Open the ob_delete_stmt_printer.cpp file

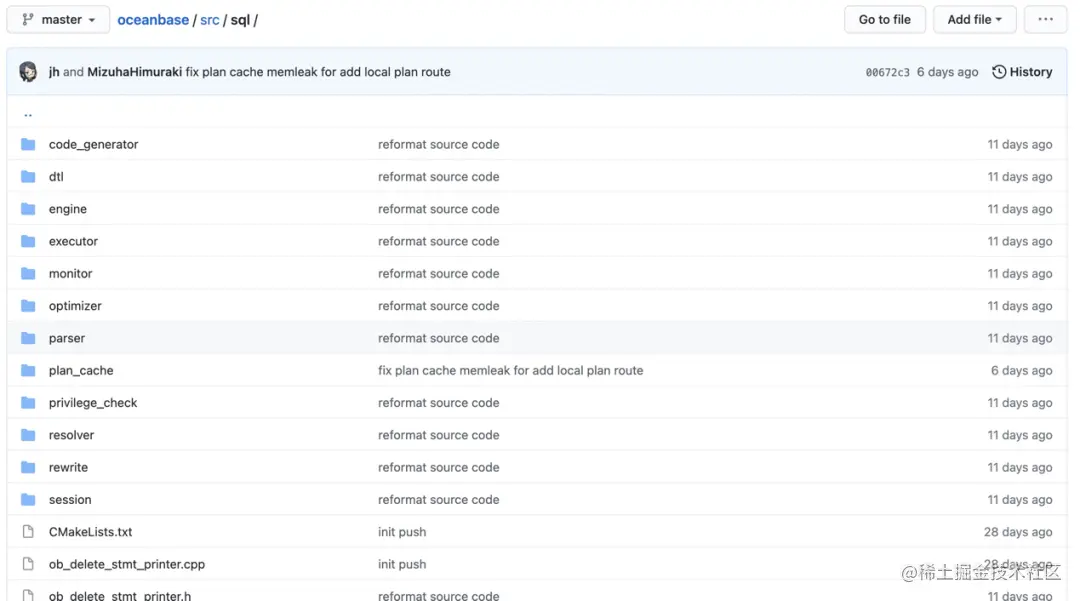(127, 565)
